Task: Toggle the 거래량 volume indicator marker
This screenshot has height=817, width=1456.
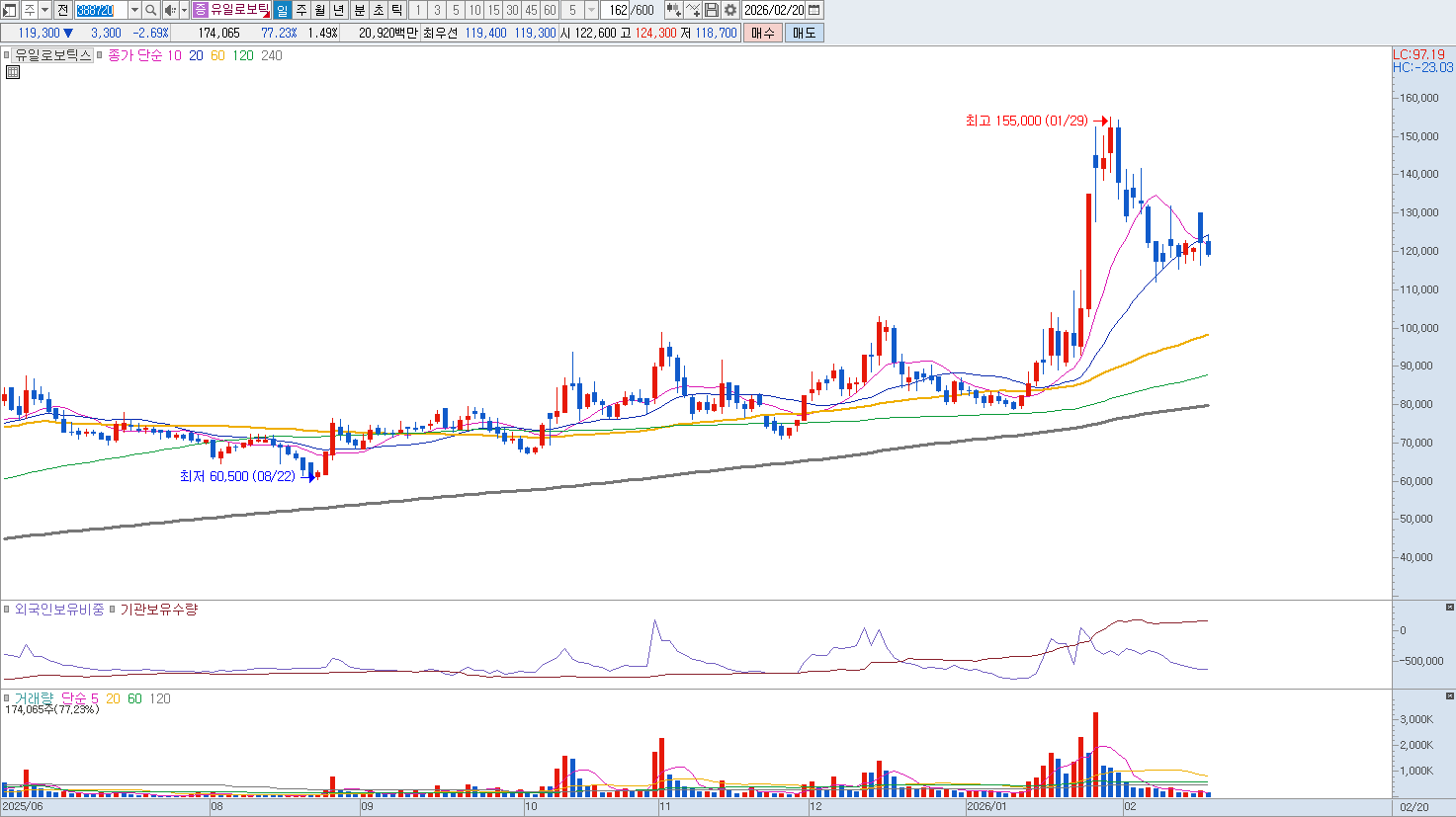Action: click(x=7, y=698)
